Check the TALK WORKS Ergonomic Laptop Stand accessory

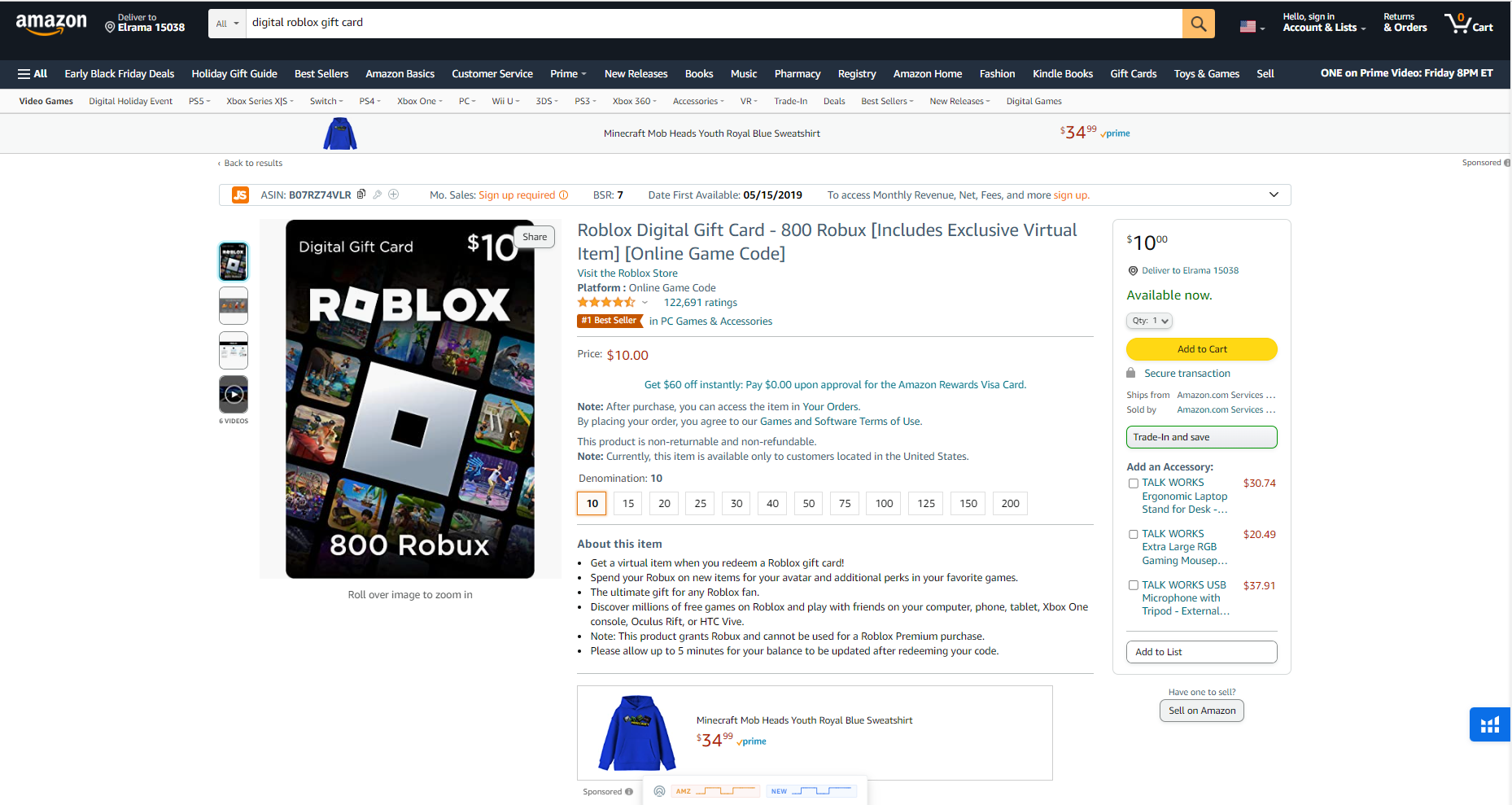click(1133, 483)
